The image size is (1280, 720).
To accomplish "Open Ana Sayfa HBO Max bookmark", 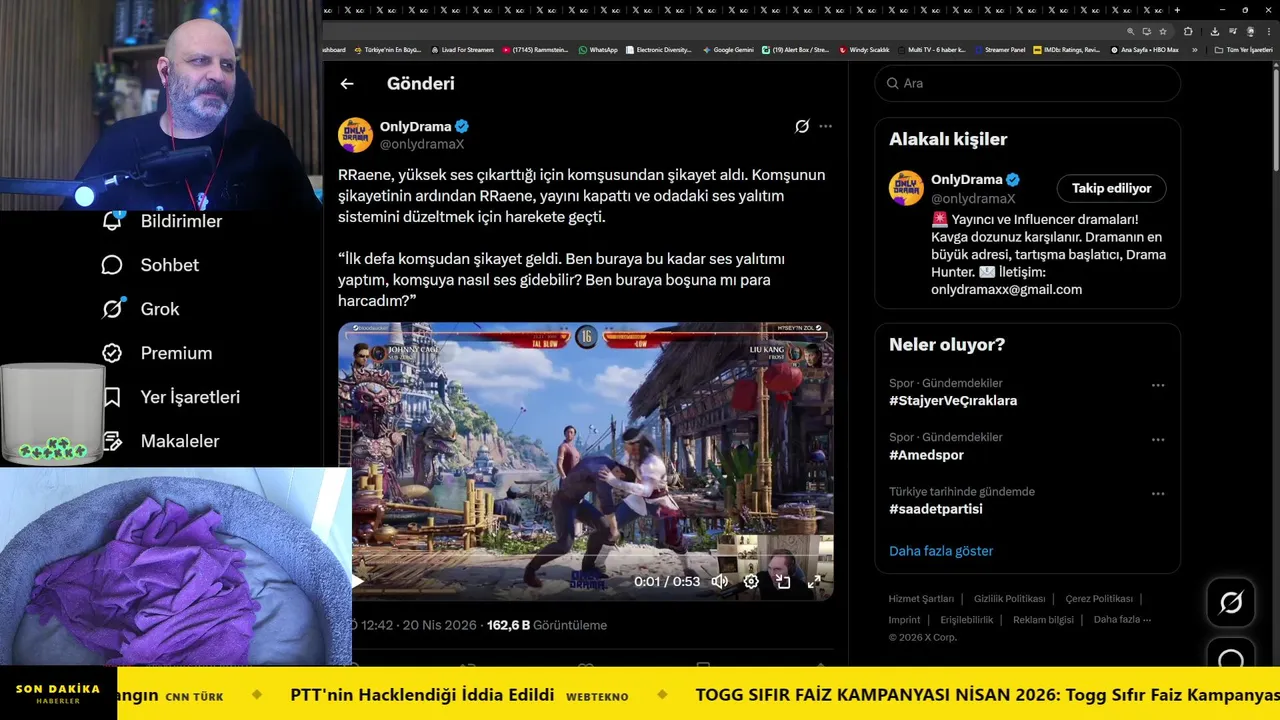I will [x=1145, y=50].
